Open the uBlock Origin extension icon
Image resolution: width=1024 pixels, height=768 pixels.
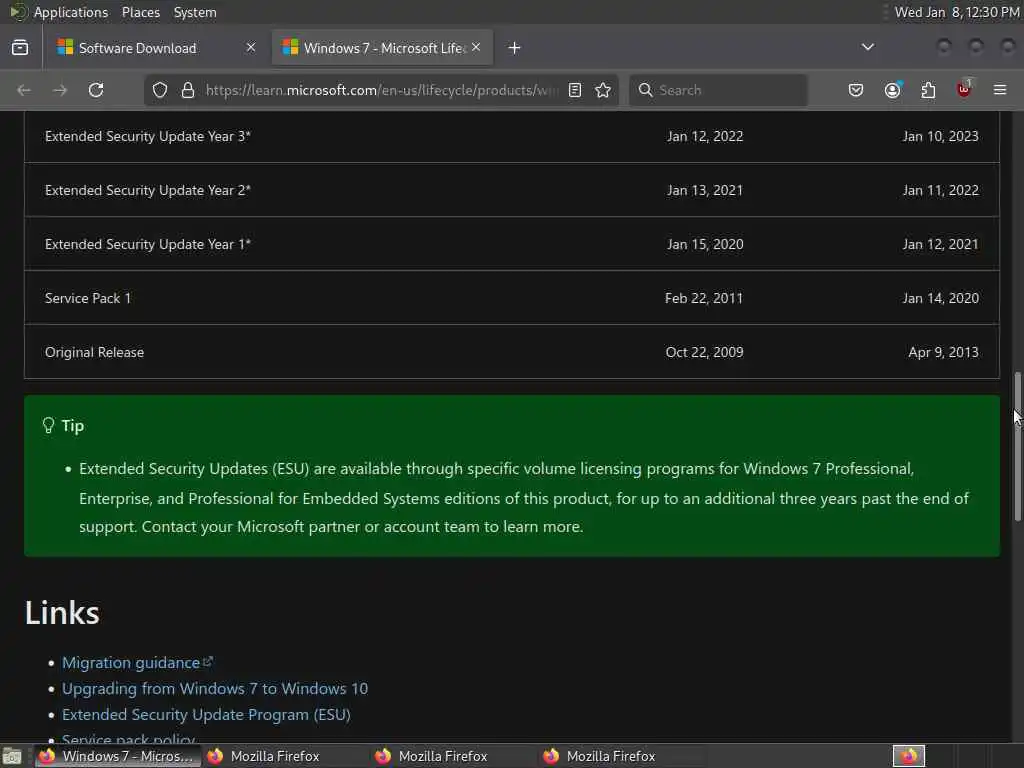(x=964, y=89)
